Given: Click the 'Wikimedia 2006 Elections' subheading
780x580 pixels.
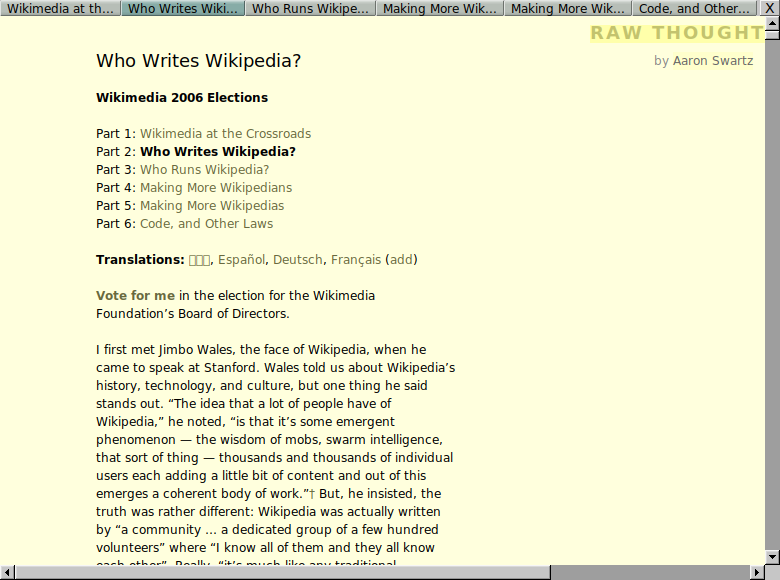Looking at the screenshot, I should tap(182, 97).
